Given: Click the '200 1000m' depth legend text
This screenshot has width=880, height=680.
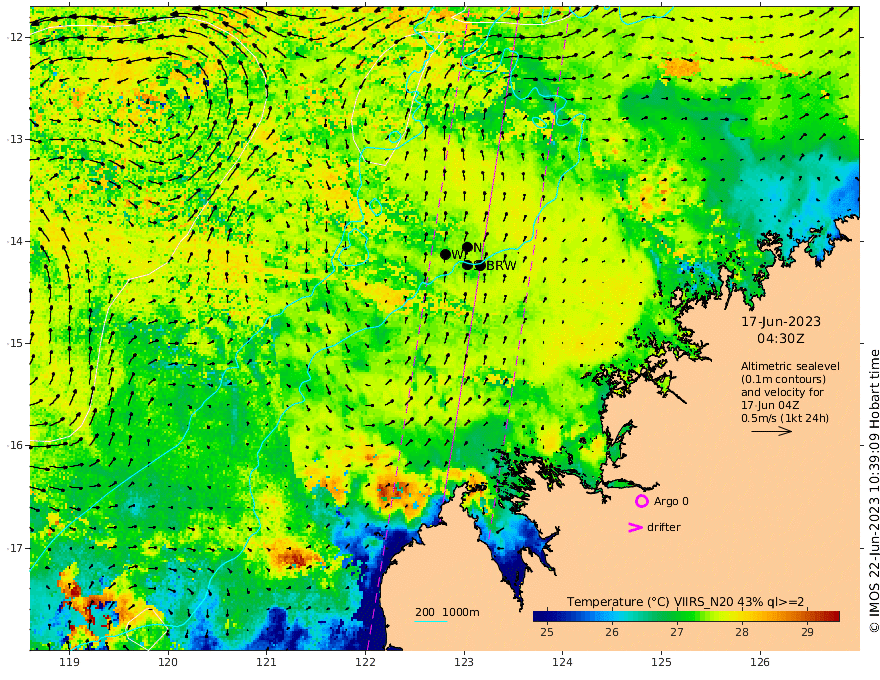Looking at the screenshot, I should click(447, 612).
